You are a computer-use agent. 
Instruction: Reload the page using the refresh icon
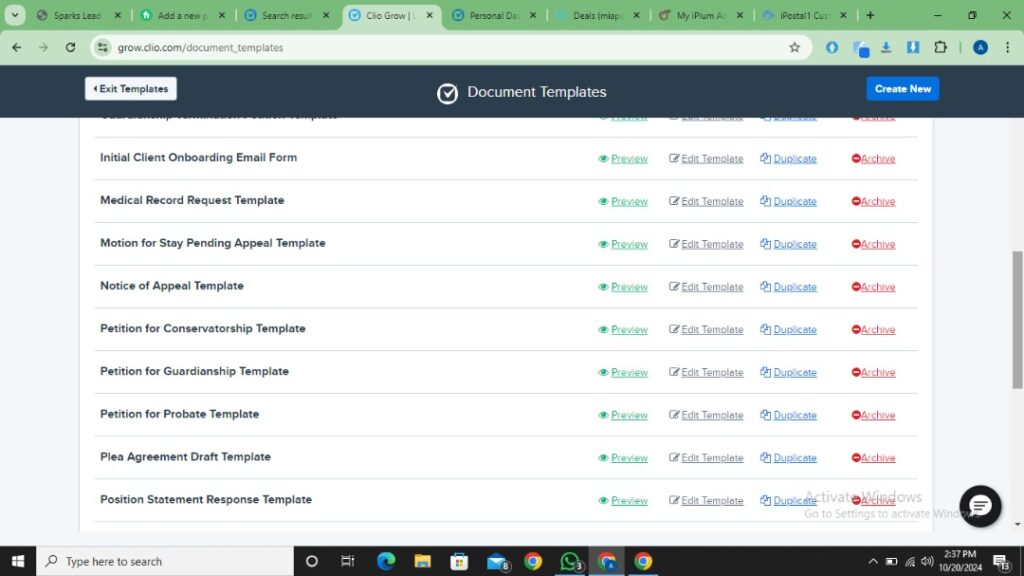tap(70, 47)
